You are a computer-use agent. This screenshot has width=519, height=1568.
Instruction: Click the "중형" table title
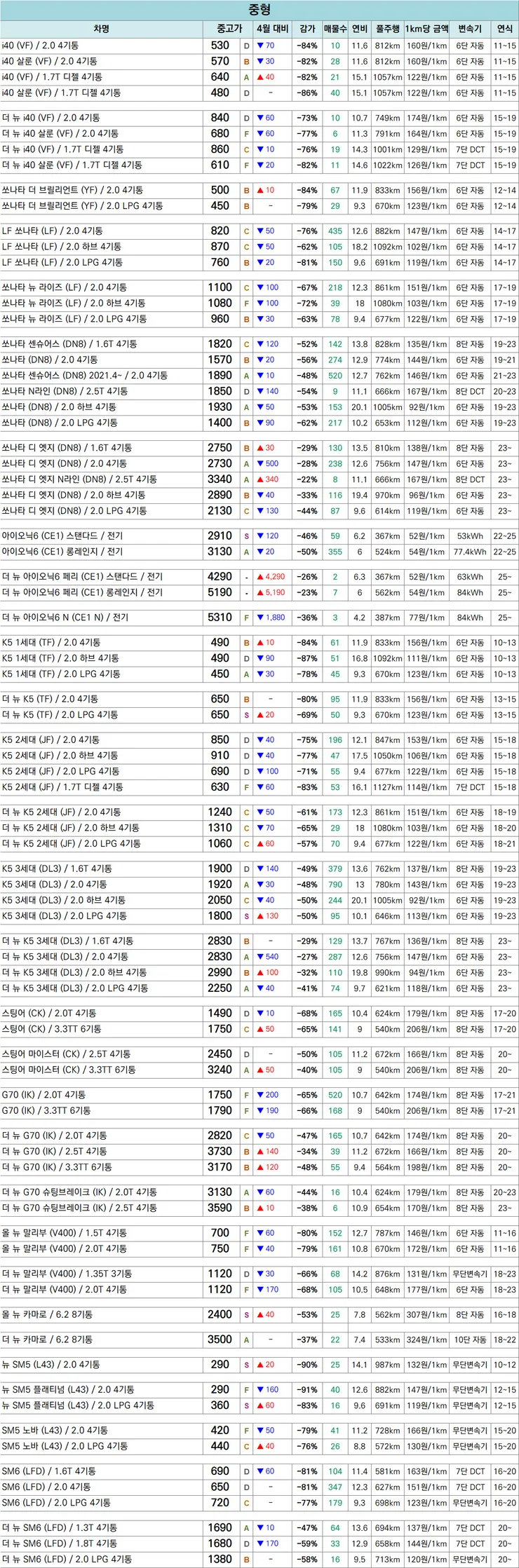point(259,10)
